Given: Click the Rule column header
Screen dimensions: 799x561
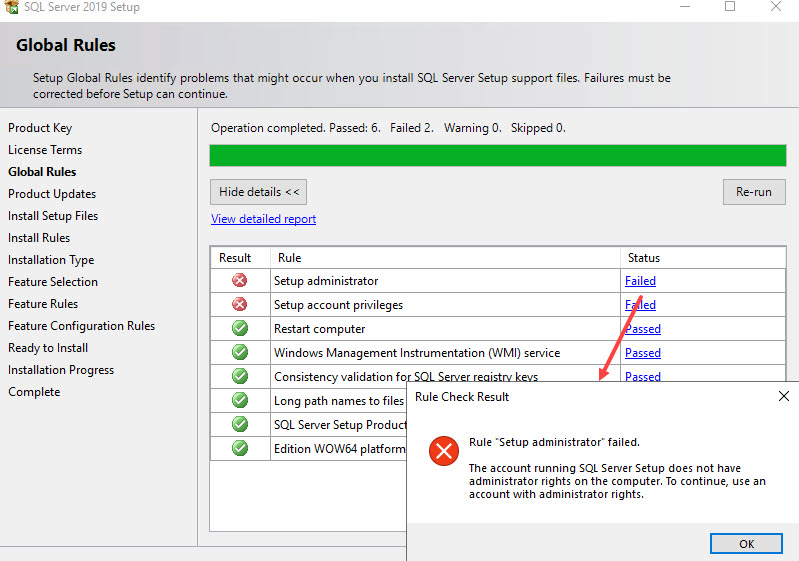Looking at the screenshot, I should pos(289,258).
